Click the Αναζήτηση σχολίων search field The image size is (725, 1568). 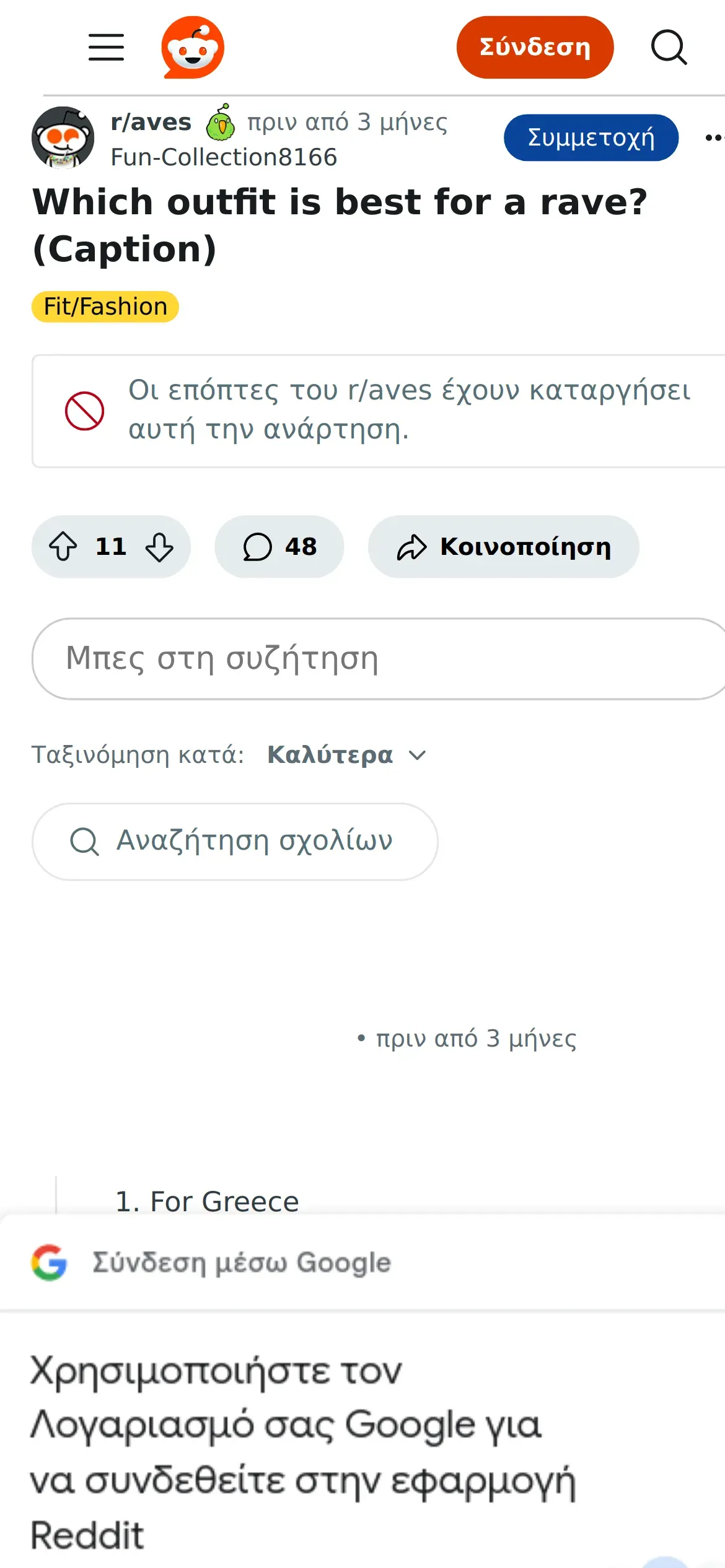(x=235, y=841)
